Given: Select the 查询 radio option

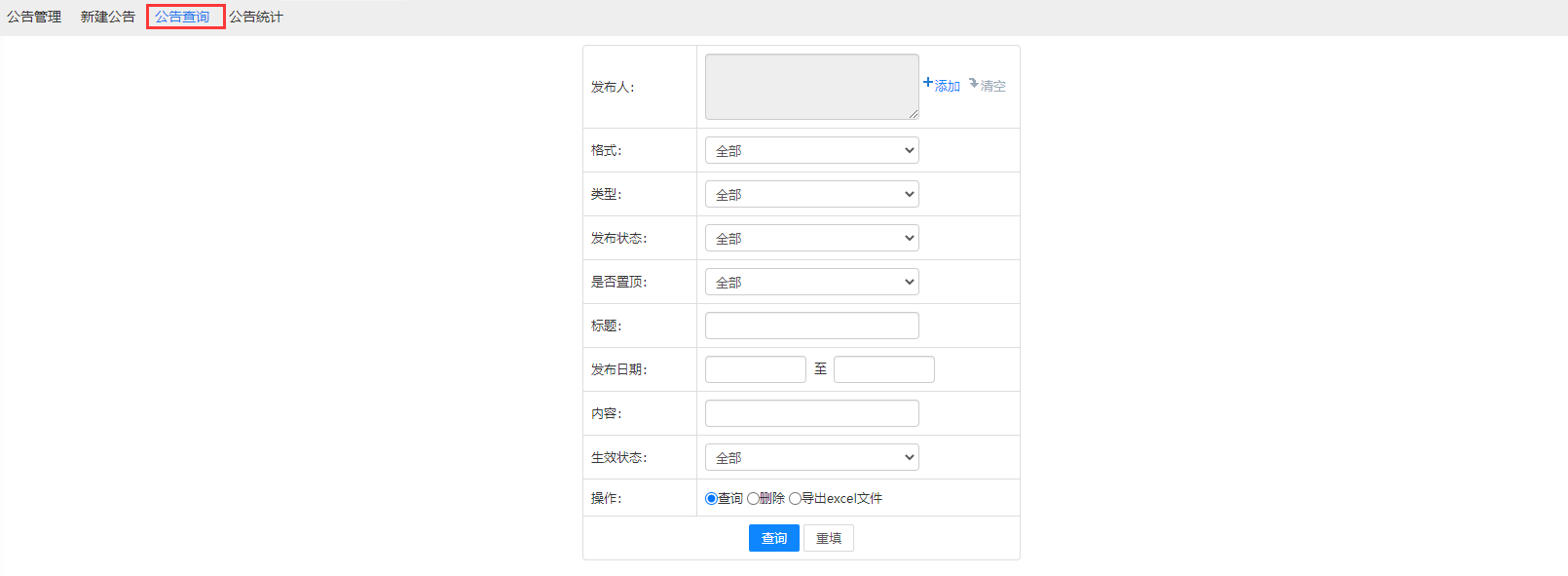Looking at the screenshot, I should click(711, 499).
